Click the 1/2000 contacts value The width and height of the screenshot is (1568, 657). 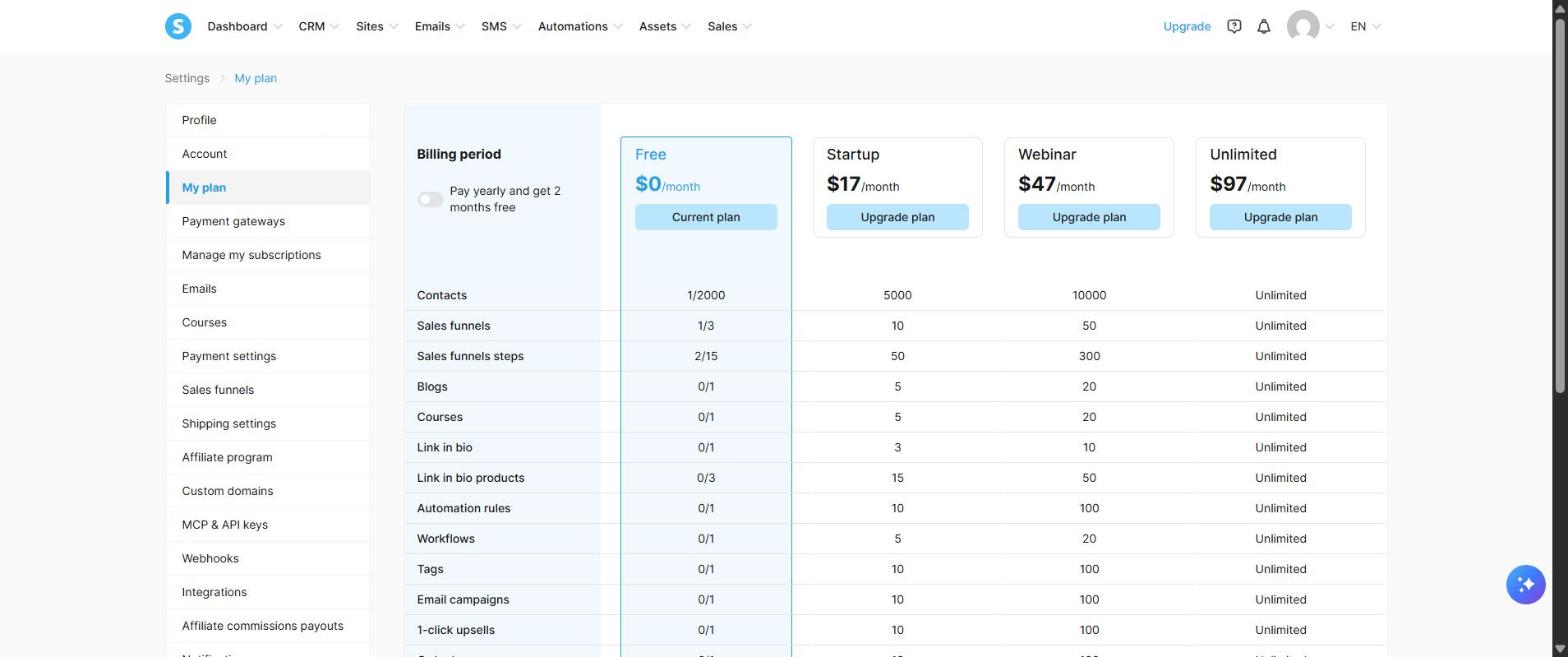click(706, 295)
